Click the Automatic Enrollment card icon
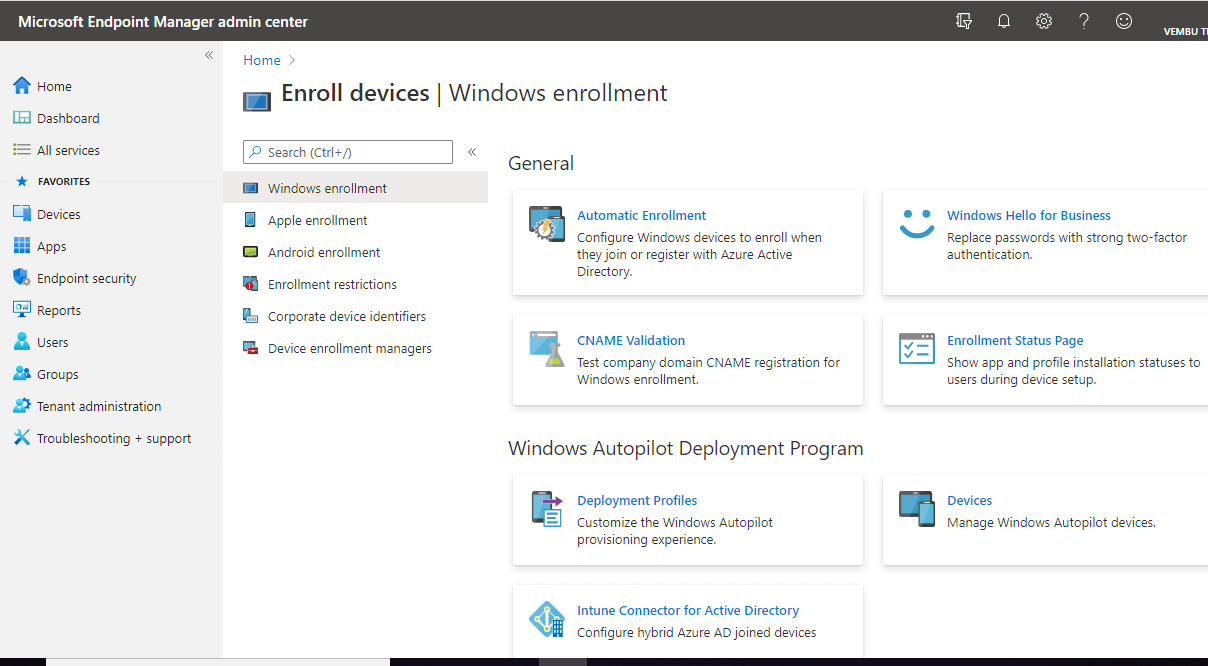The width and height of the screenshot is (1208, 666). [547, 224]
